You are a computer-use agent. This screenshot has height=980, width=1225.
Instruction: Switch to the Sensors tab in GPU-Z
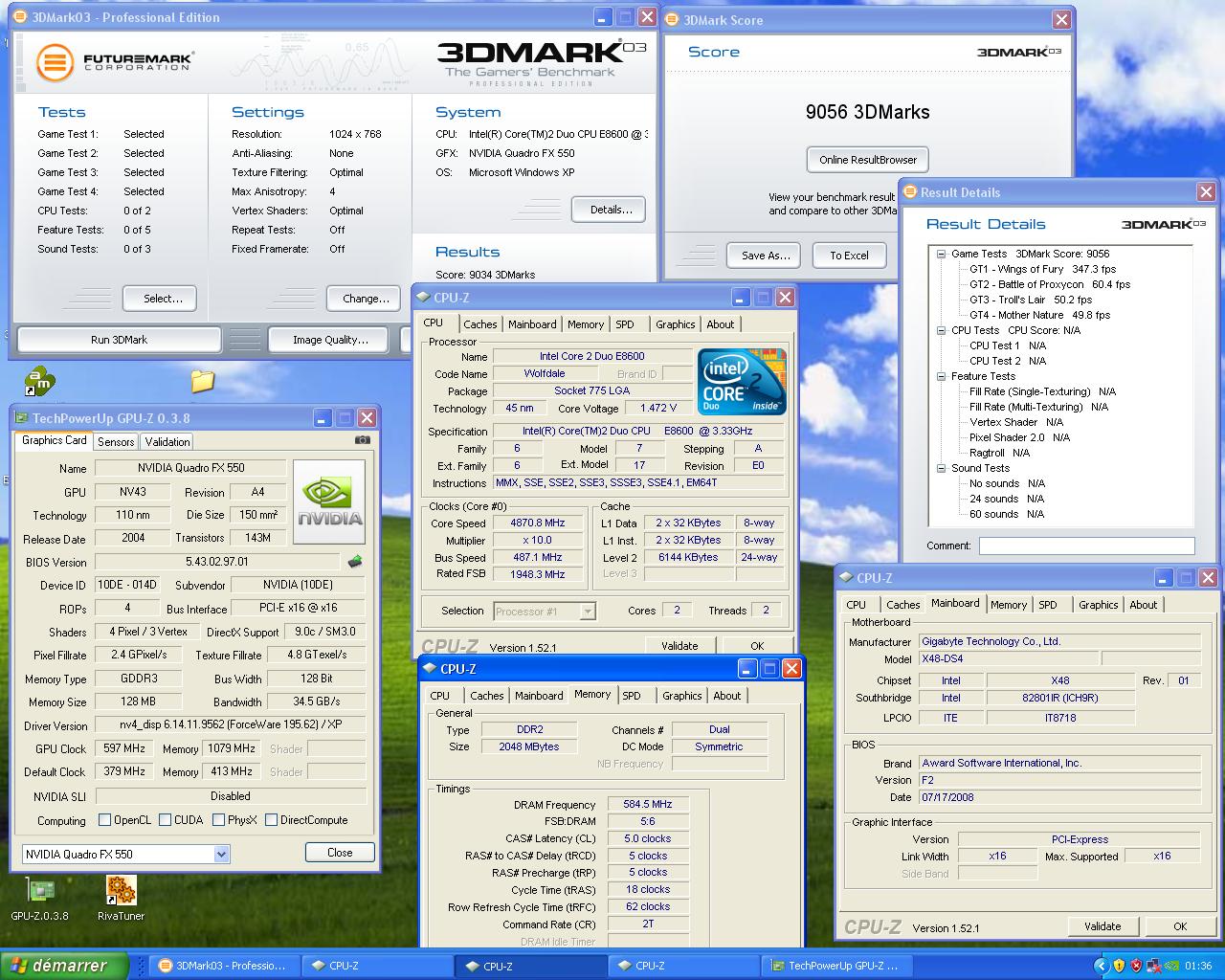point(116,441)
